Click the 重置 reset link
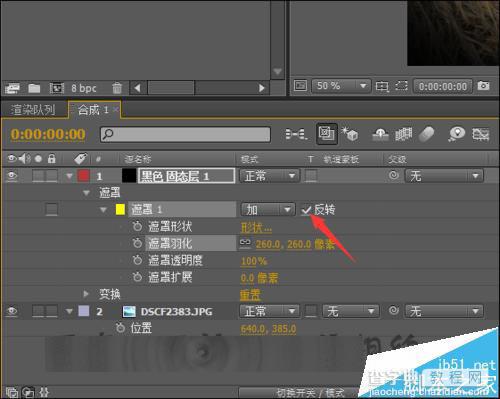This screenshot has height=399, width=500. [x=250, y=295]
